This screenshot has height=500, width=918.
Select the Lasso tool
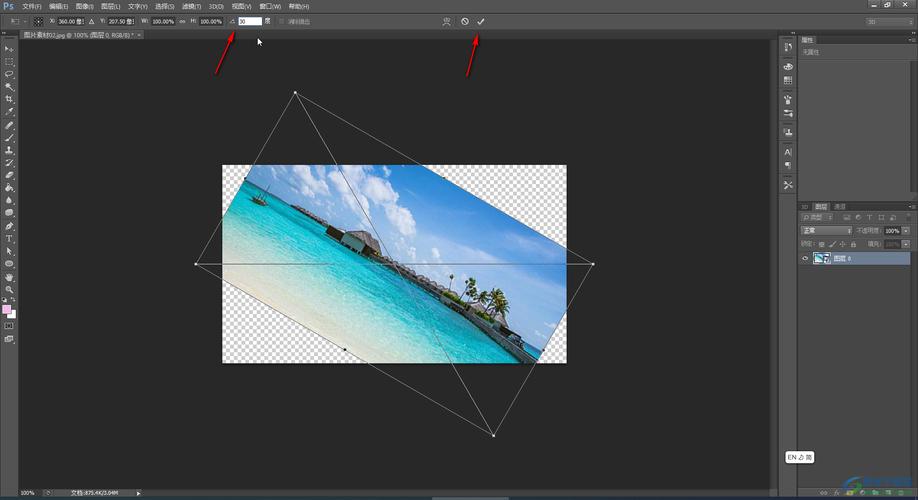[x=9, y=74]
